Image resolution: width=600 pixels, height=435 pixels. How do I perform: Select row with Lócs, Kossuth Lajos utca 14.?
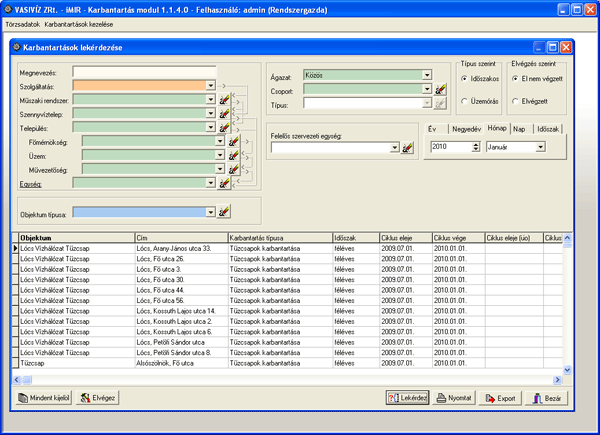pyautogui.click(x=287, y=311)
